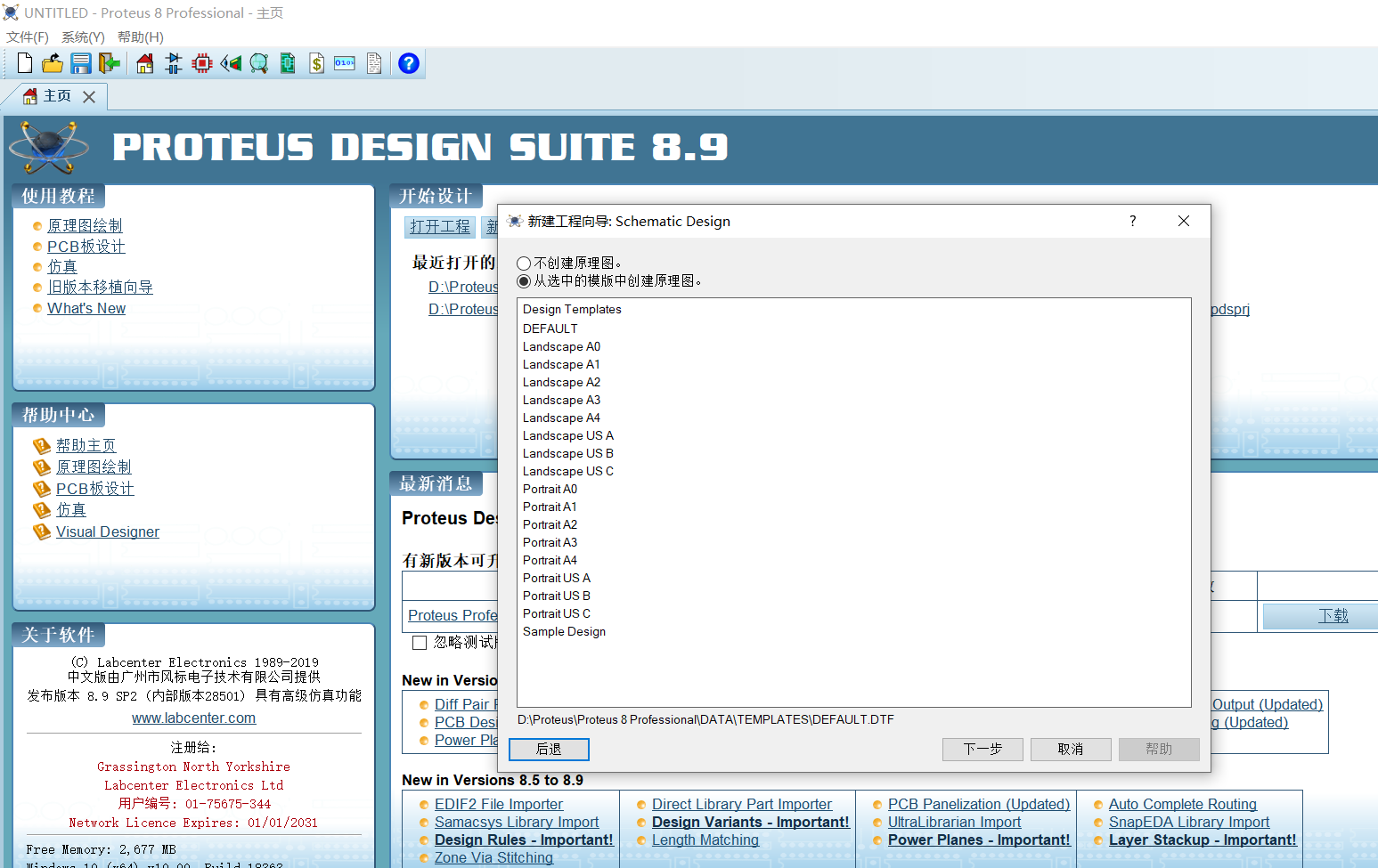Image resolution: width=1378 pixels, height=868 pixels.
Task: Open Zone Via Stitching link
Action: tap(493, 857)
